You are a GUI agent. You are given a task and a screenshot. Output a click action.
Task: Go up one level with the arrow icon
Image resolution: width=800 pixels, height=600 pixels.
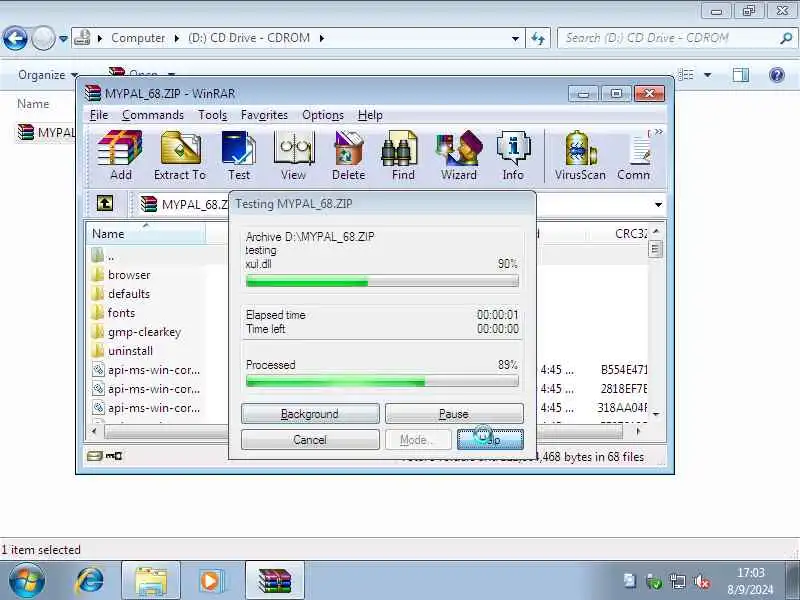[x=105, y=204]
